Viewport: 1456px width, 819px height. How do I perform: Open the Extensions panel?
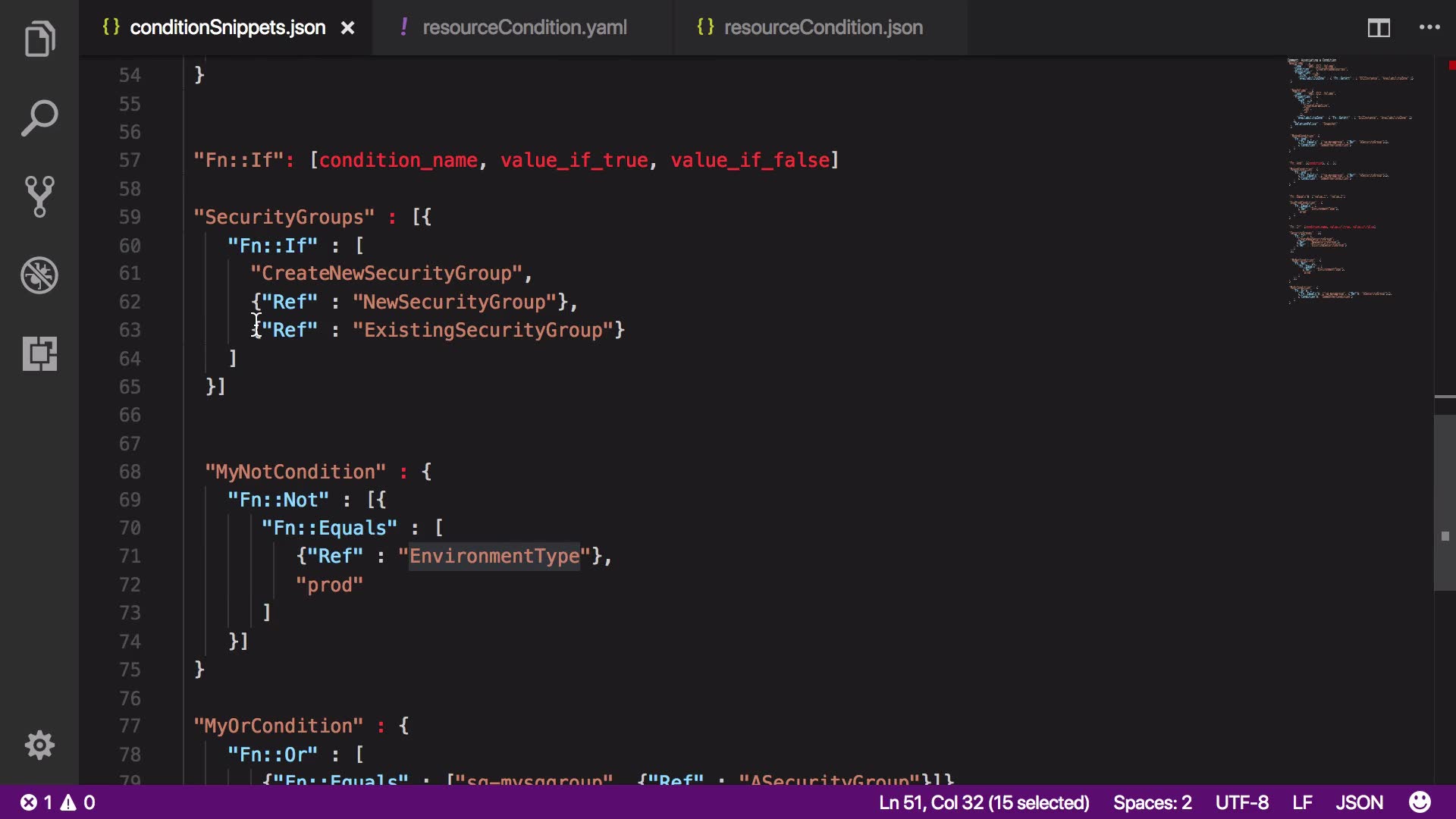coord(39,353)
